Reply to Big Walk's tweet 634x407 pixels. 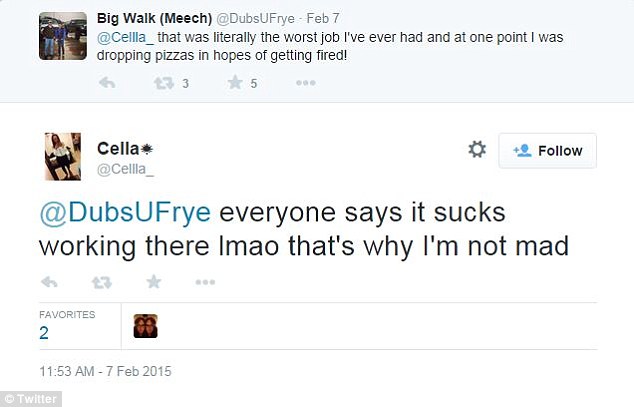coord(107,83)
